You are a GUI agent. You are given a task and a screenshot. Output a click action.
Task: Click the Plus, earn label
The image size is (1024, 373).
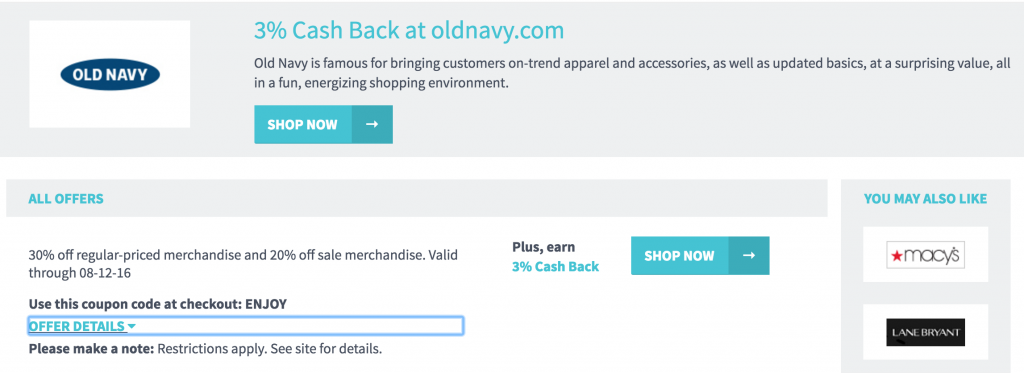[x=544, y=248]
